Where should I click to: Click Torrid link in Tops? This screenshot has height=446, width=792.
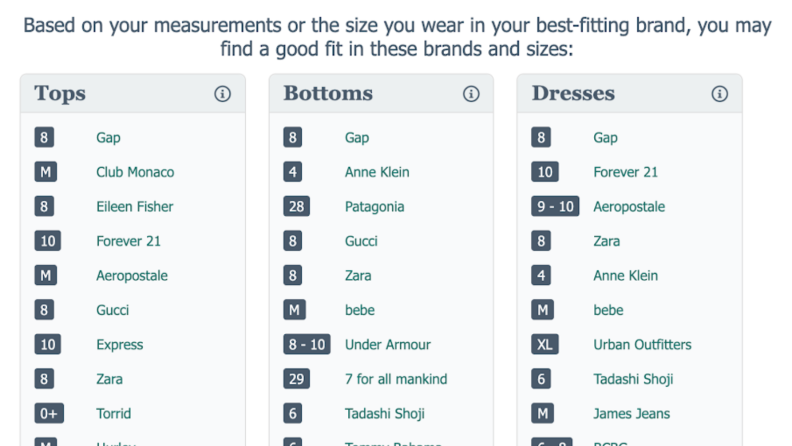click(114, 414)
